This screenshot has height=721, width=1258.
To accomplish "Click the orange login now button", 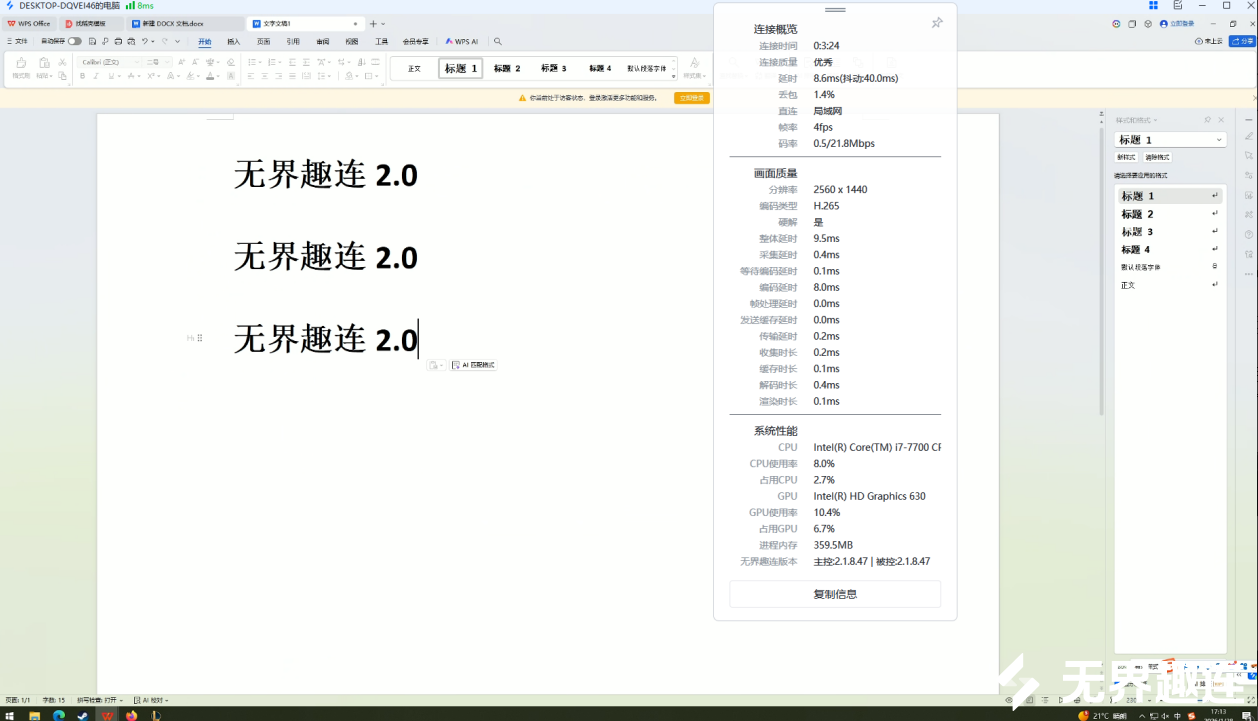I will click(x=691, y=98).
